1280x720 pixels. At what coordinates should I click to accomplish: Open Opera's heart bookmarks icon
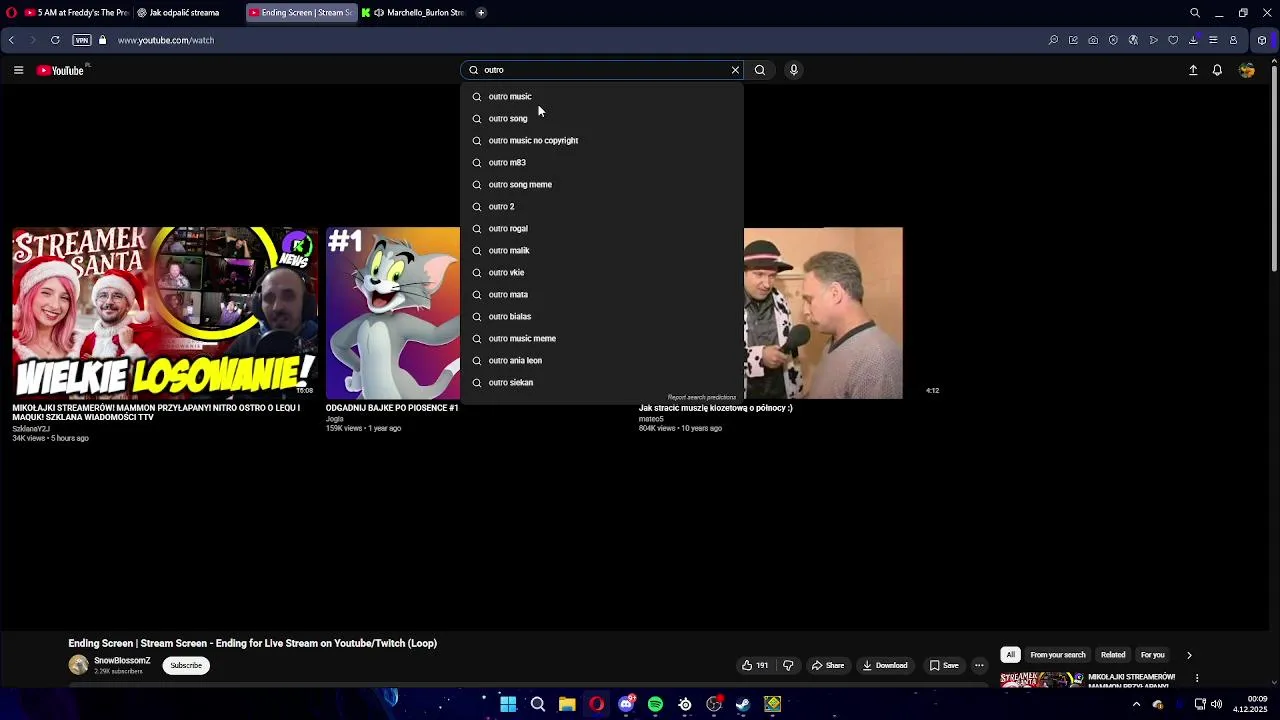[x=1173, y=40]
